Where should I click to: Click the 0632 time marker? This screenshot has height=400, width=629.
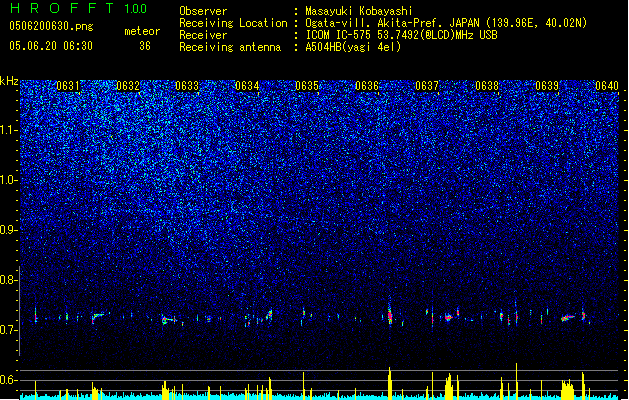(x=128, y=86)
